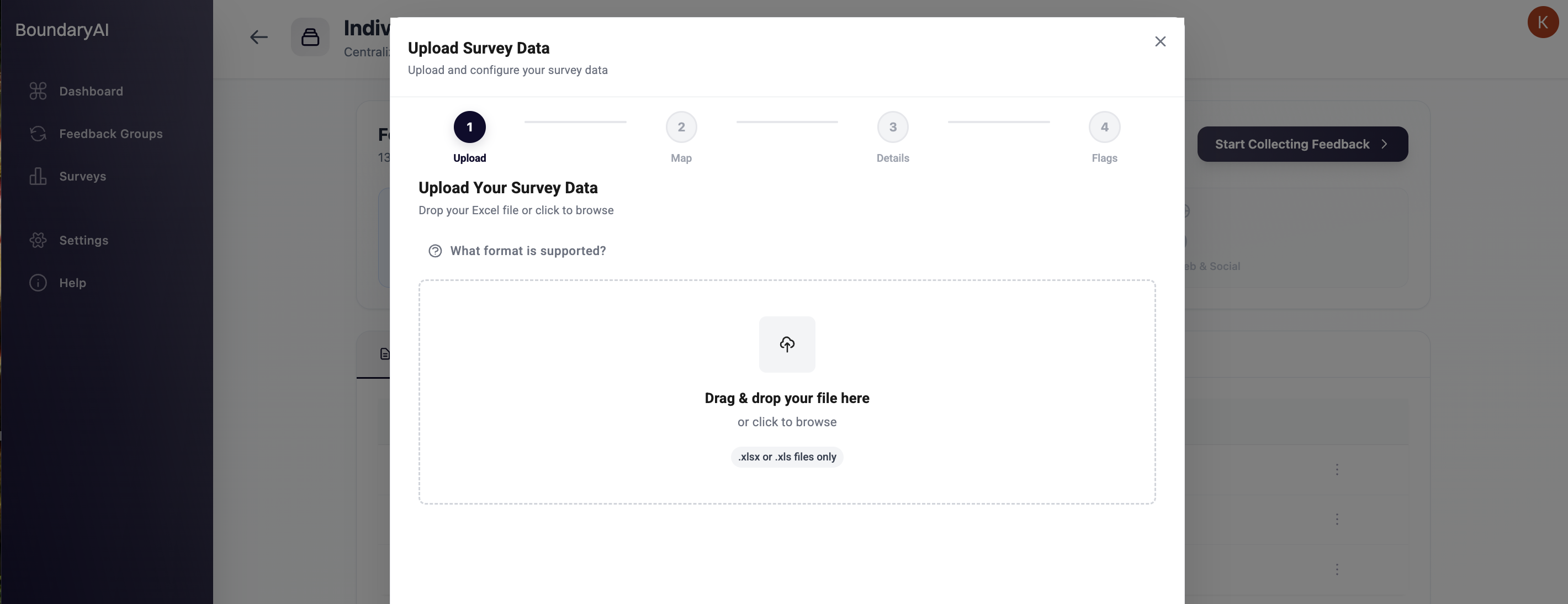Go to step 2 Map

click(681, 127)
